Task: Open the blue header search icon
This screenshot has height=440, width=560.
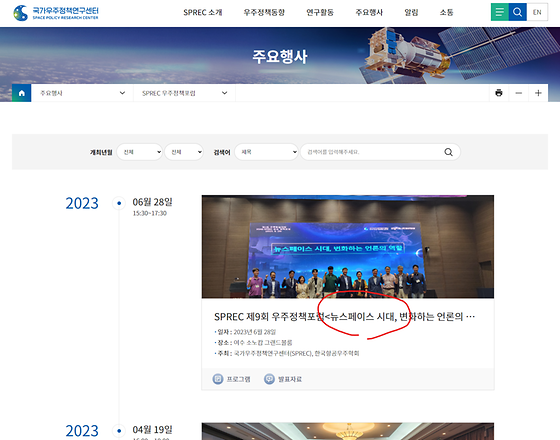Action: pyautogui.click(x=518, y=12)
